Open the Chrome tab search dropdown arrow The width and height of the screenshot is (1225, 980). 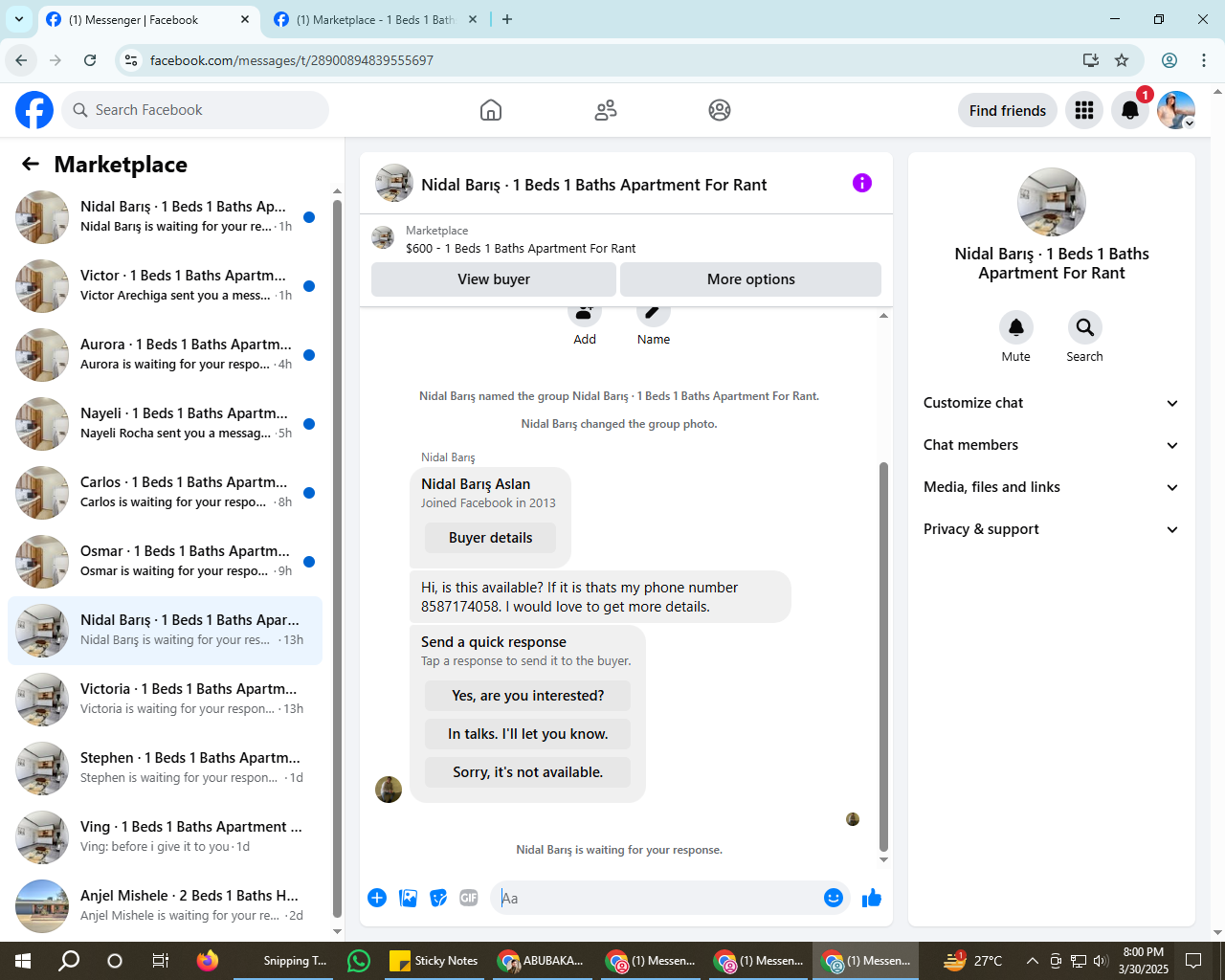coord(18,19)
